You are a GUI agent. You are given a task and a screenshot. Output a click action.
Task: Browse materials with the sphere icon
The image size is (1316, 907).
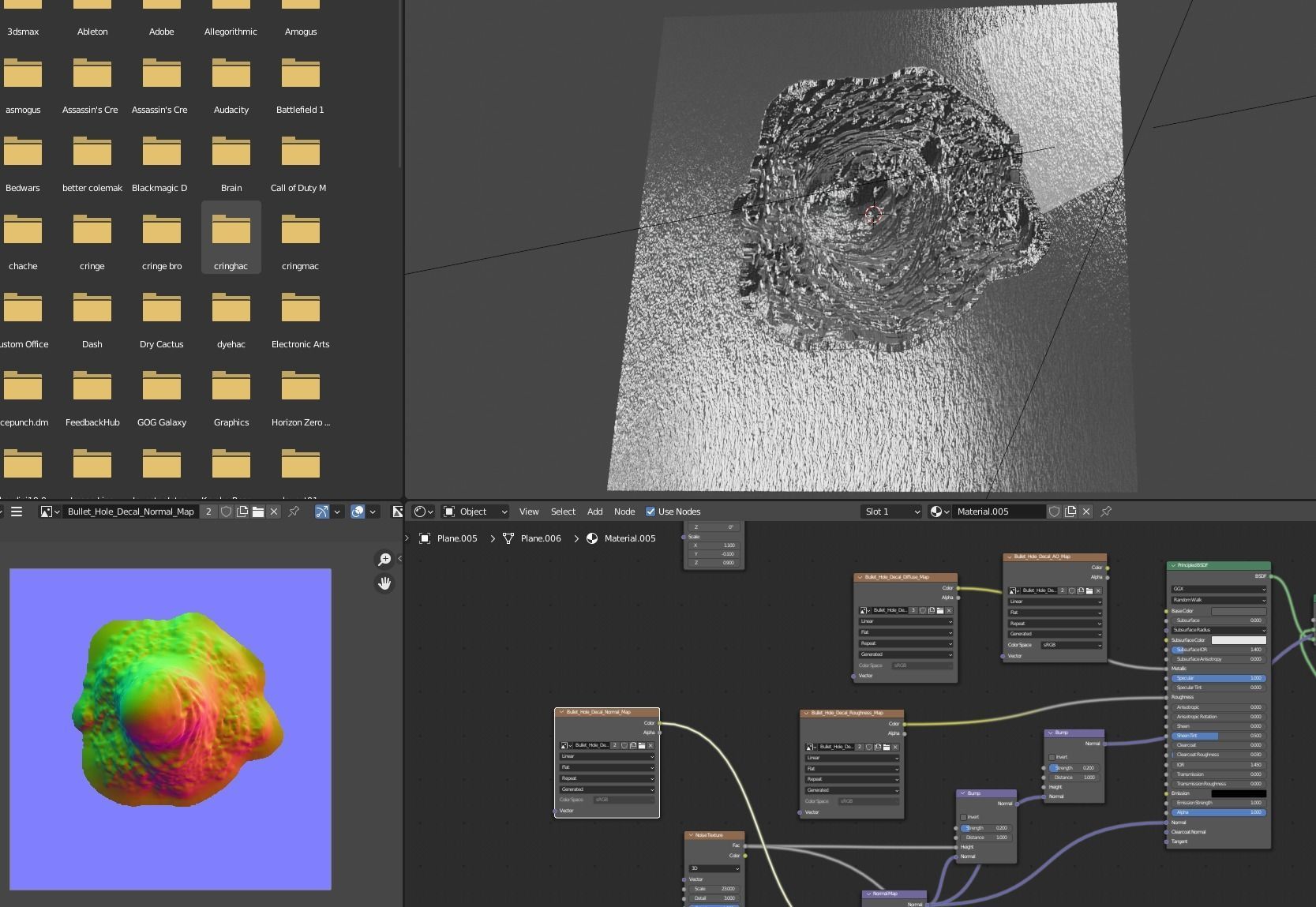tap(939, 512)
